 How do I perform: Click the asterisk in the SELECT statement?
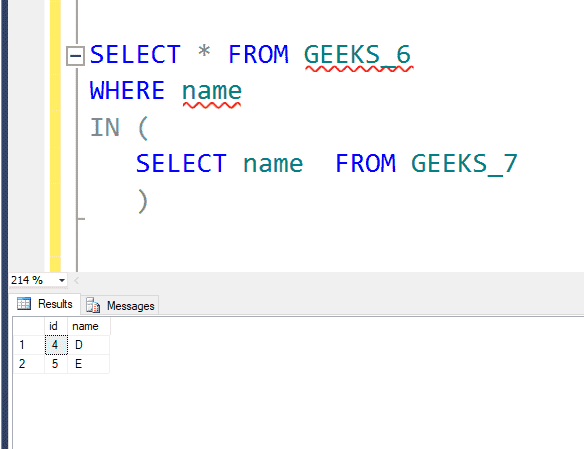pyautogui.click(x=204, y=51)
